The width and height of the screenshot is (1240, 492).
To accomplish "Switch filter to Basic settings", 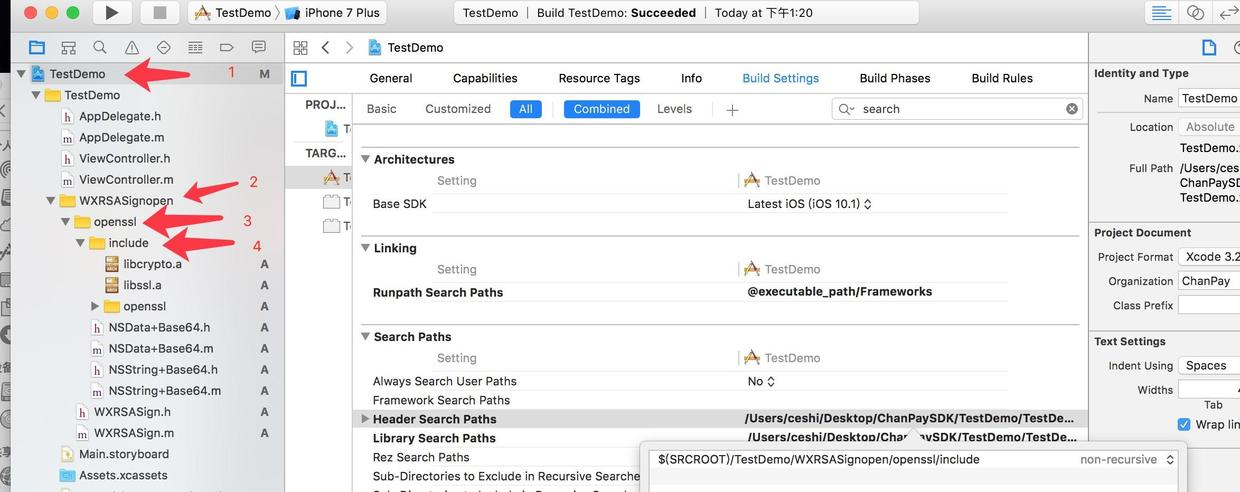I will (381, 109).
